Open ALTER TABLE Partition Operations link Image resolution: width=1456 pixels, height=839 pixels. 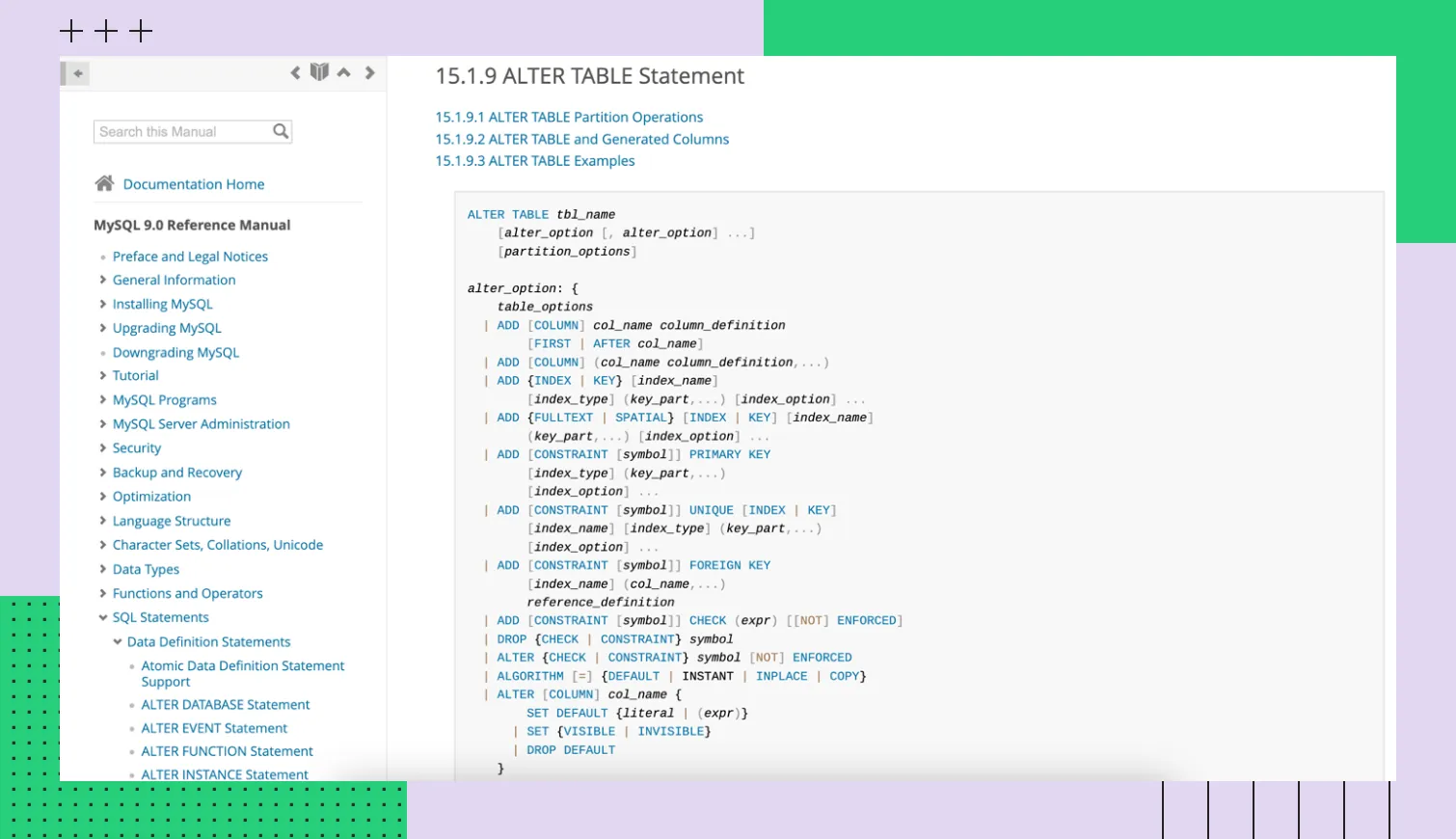[x=569, y=117]
